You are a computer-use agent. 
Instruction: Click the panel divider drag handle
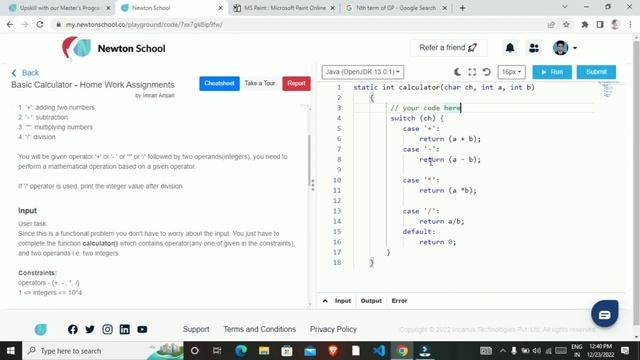[x=313, y=185]
